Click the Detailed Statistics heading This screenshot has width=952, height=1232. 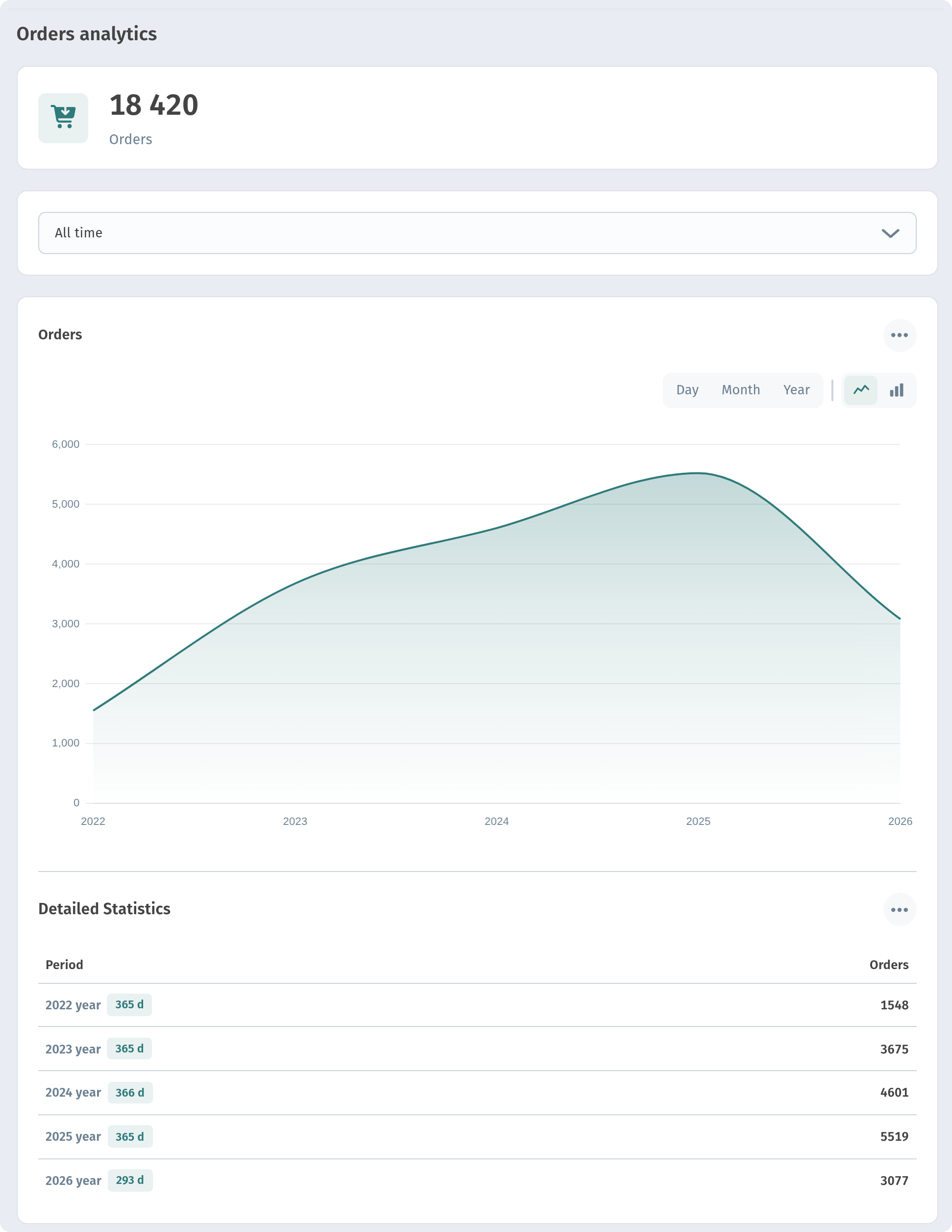click(104, 909)
